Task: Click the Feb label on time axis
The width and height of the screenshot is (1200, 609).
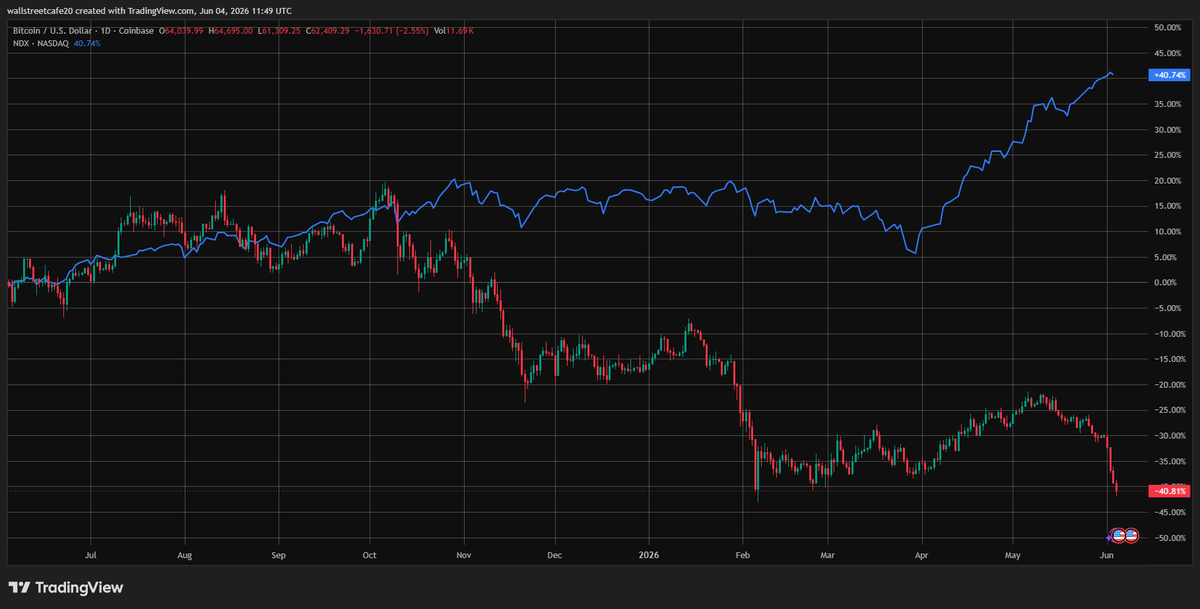Action: pyautogui.click(x=741, y=553)
